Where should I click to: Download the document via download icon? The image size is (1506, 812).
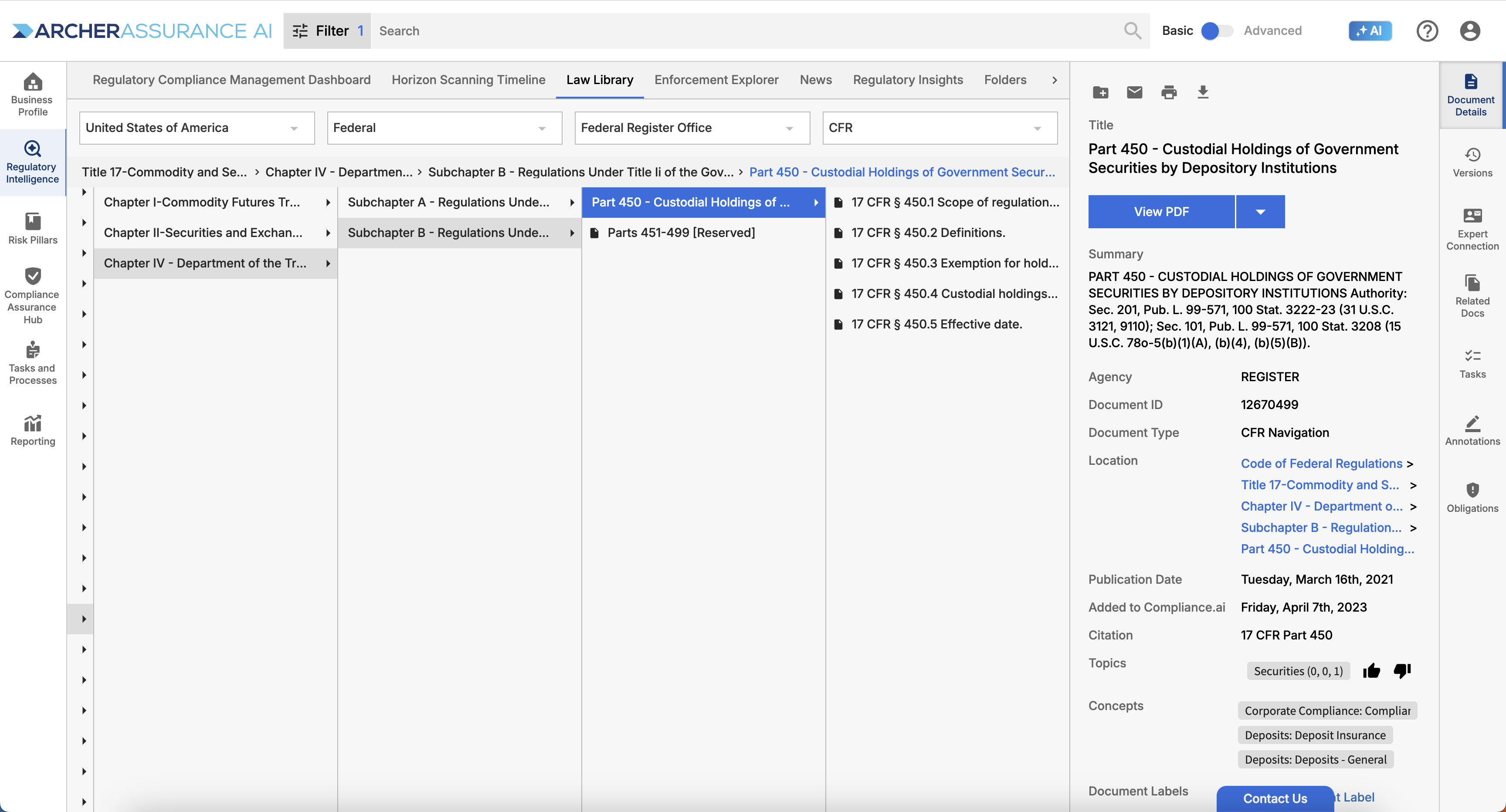[1203, 92]
